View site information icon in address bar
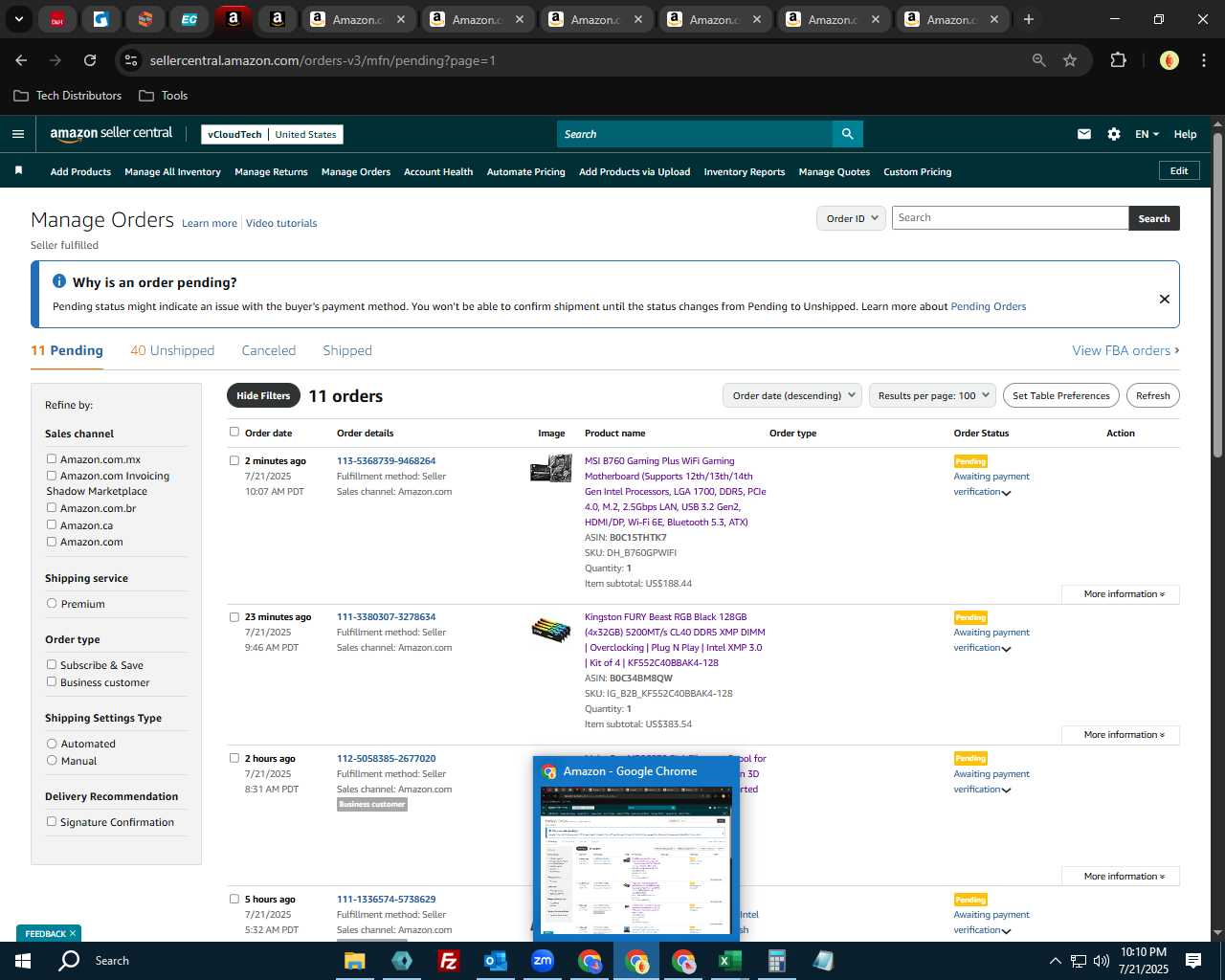1225x980 pixels. point(132,60)
